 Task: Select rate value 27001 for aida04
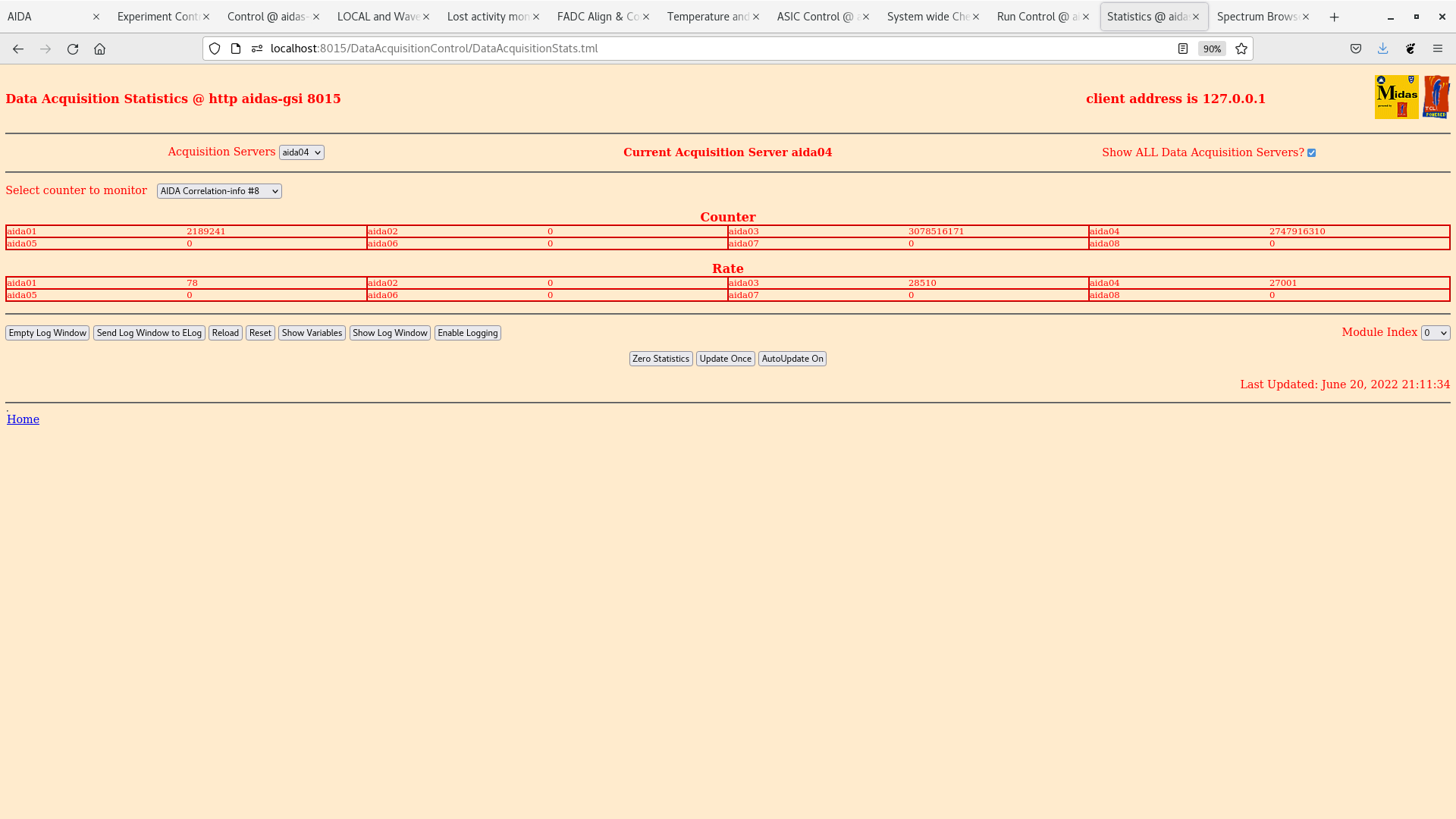point(1283,283)
